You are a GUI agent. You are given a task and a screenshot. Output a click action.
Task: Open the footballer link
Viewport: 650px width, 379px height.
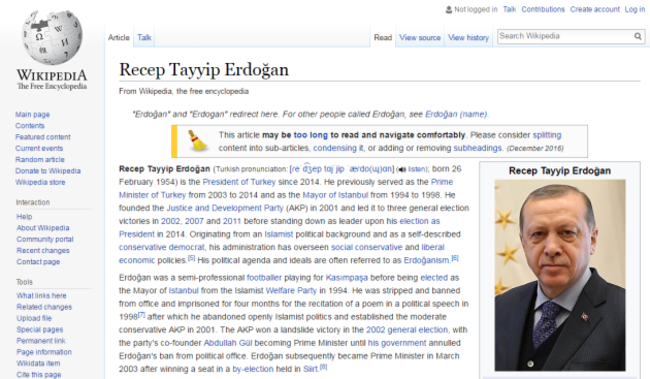point(264,278)
